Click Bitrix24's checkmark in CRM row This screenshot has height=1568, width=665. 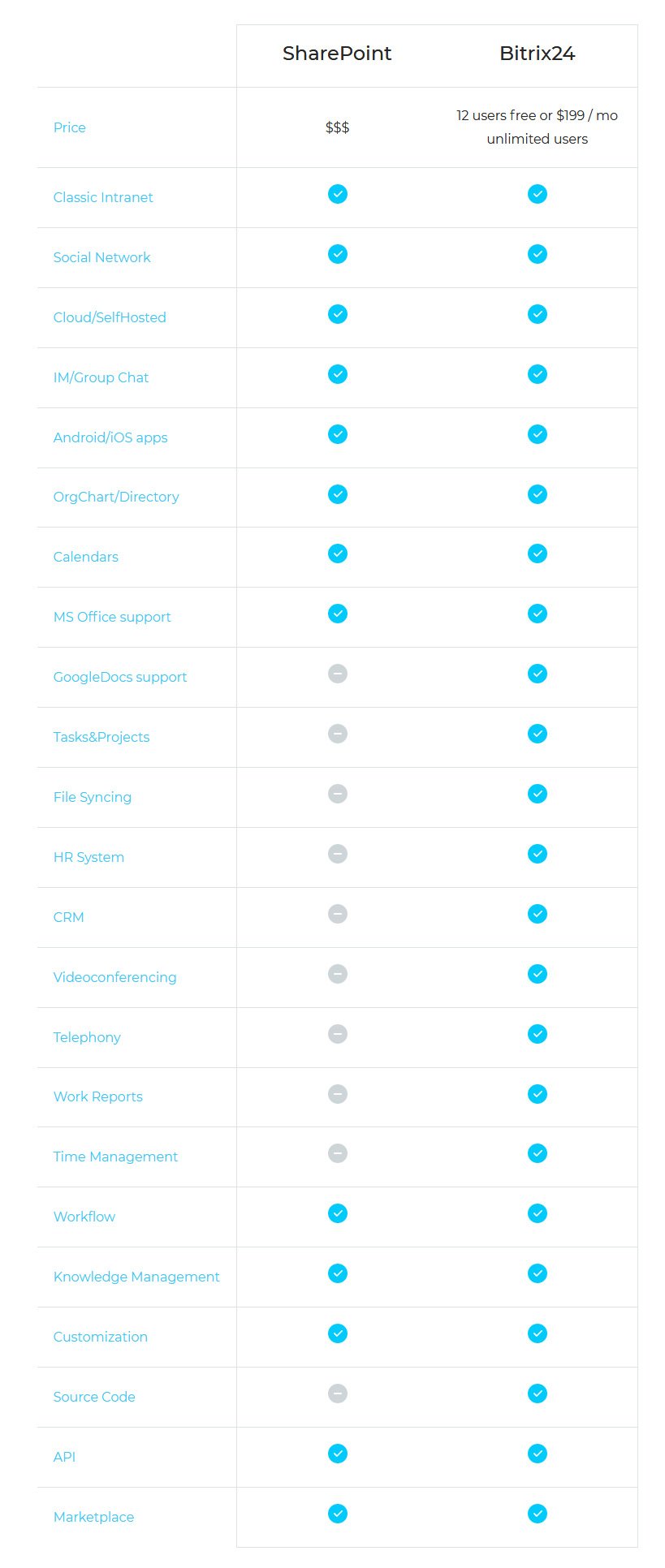[538, 914]
